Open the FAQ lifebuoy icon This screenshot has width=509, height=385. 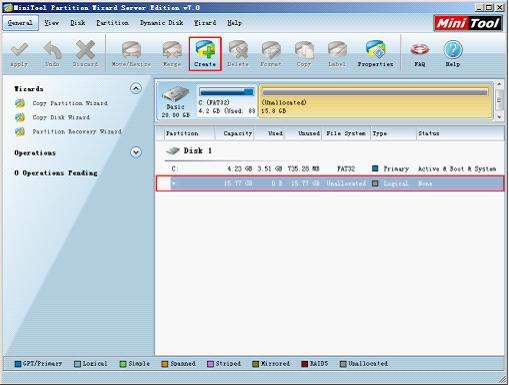click(x=419, y=49)
